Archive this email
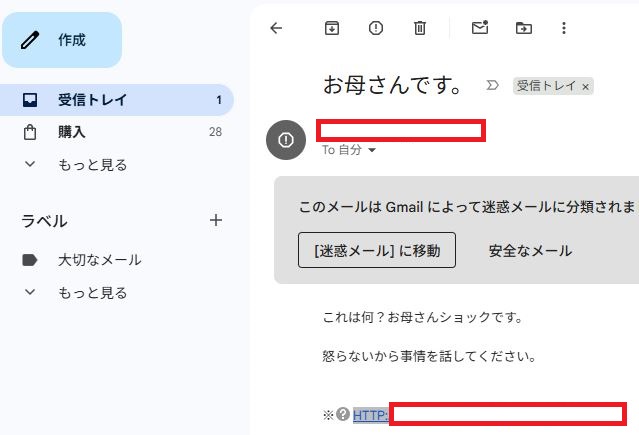Image resolution: width=639 pixels, height=435 pixels. pyautogui.click(x=331, y=28)
